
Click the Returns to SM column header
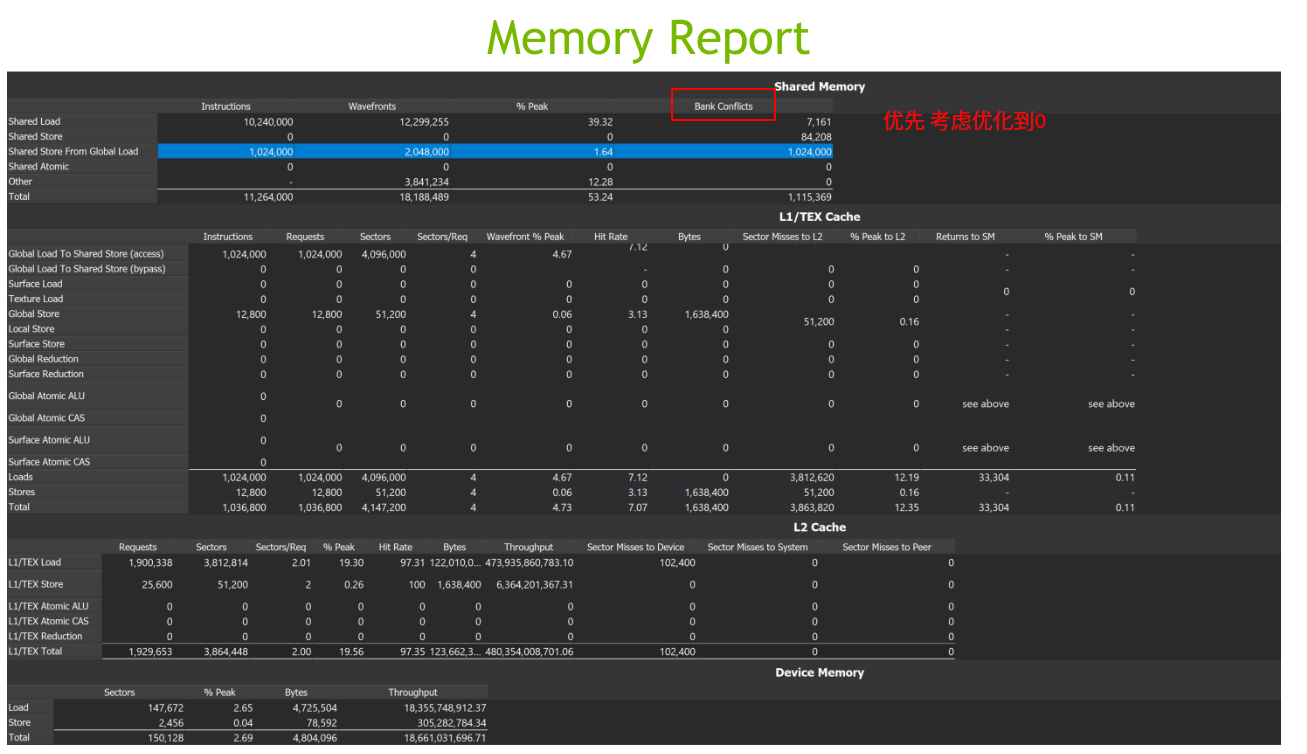[x=965, y=237]
